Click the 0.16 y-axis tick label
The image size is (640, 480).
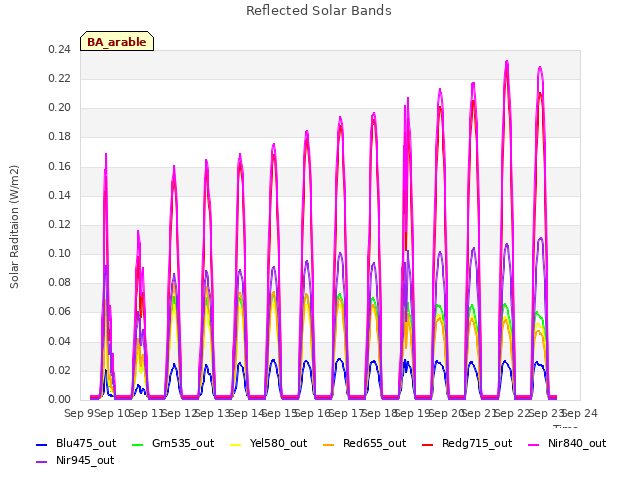coord(59,166)
